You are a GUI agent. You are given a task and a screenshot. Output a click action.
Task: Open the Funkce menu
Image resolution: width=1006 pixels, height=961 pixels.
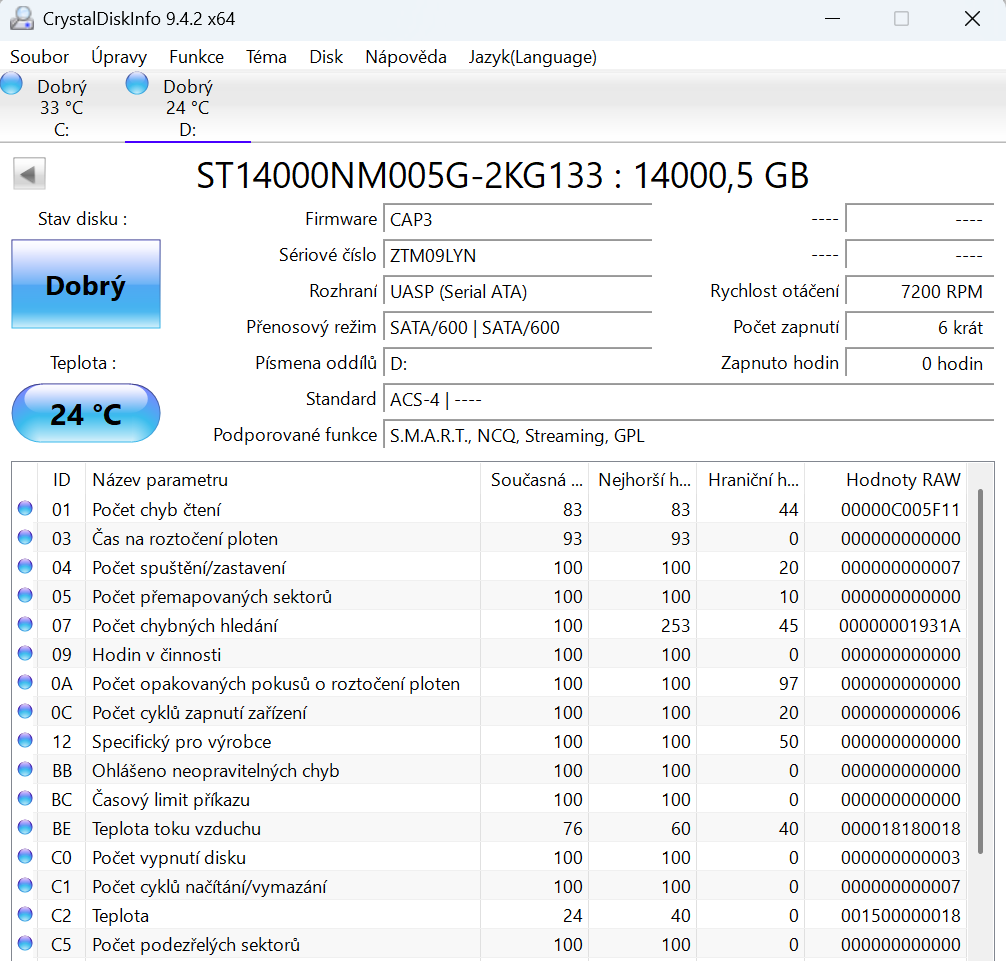click(196, 57)
